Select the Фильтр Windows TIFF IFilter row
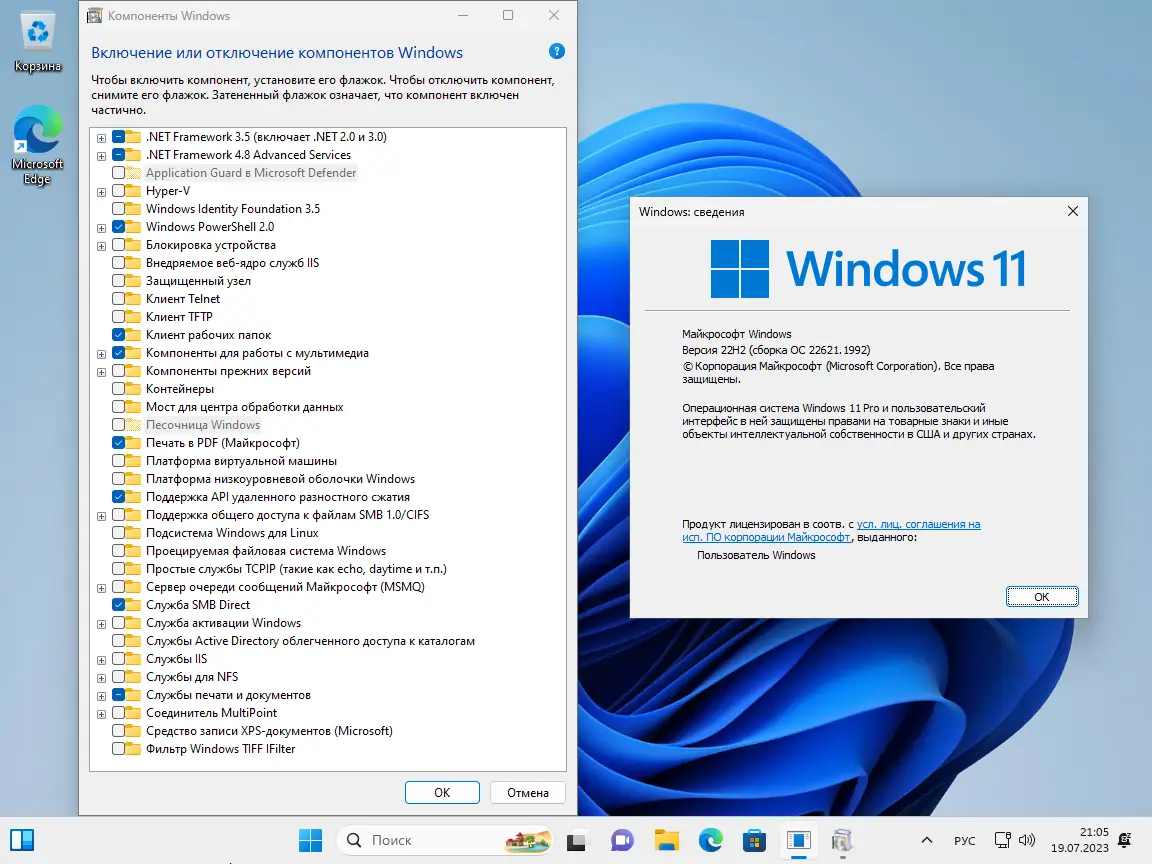The image size is (1152, 864). [x=220, y=749]
